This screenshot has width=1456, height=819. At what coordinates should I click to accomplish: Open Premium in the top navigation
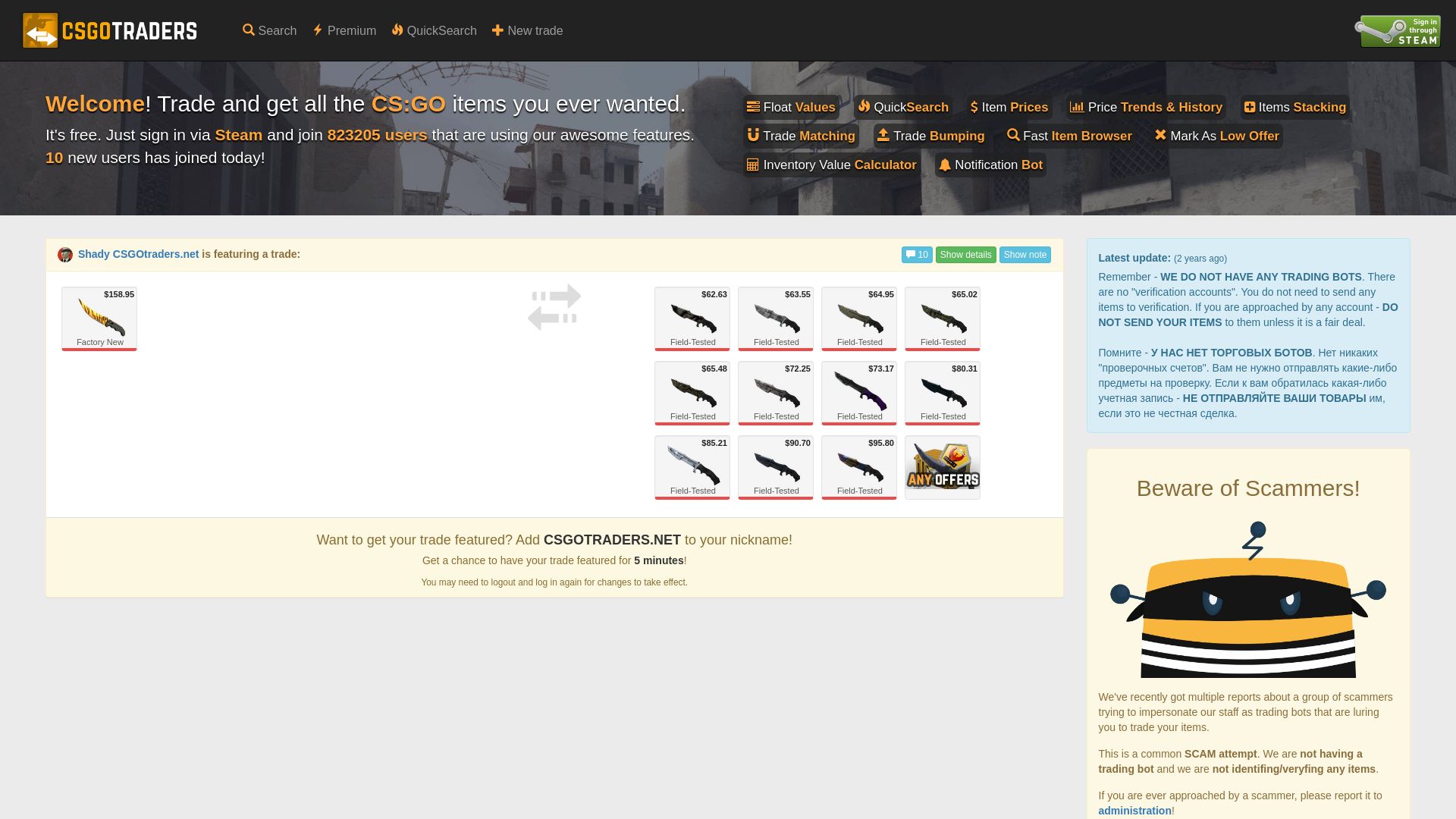point(344,30)
